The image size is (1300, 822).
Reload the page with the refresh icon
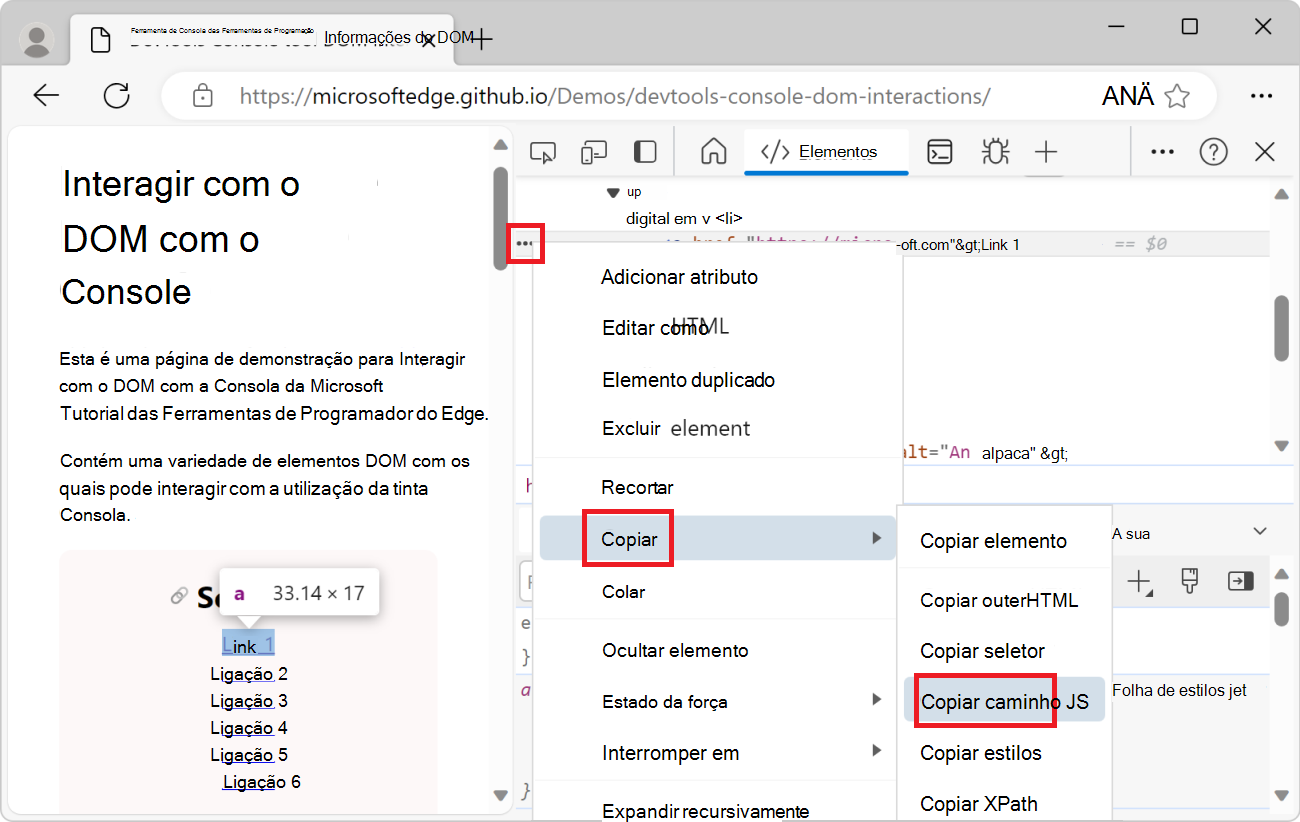tap(117, 95)
